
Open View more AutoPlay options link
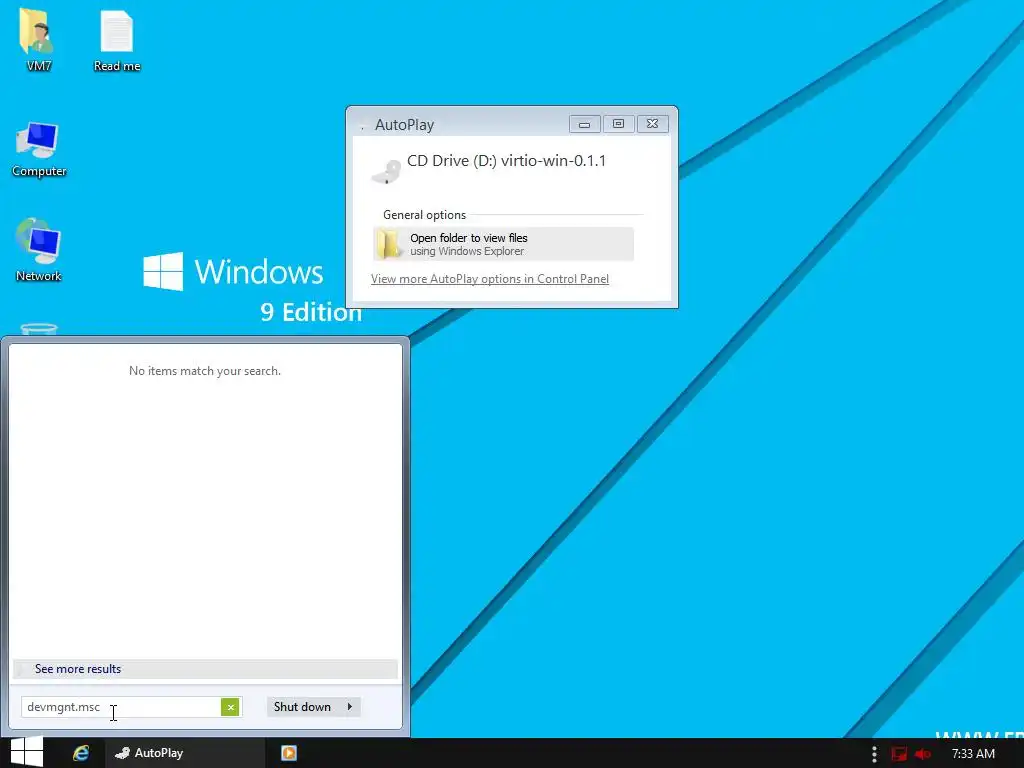tap(490, 279)
